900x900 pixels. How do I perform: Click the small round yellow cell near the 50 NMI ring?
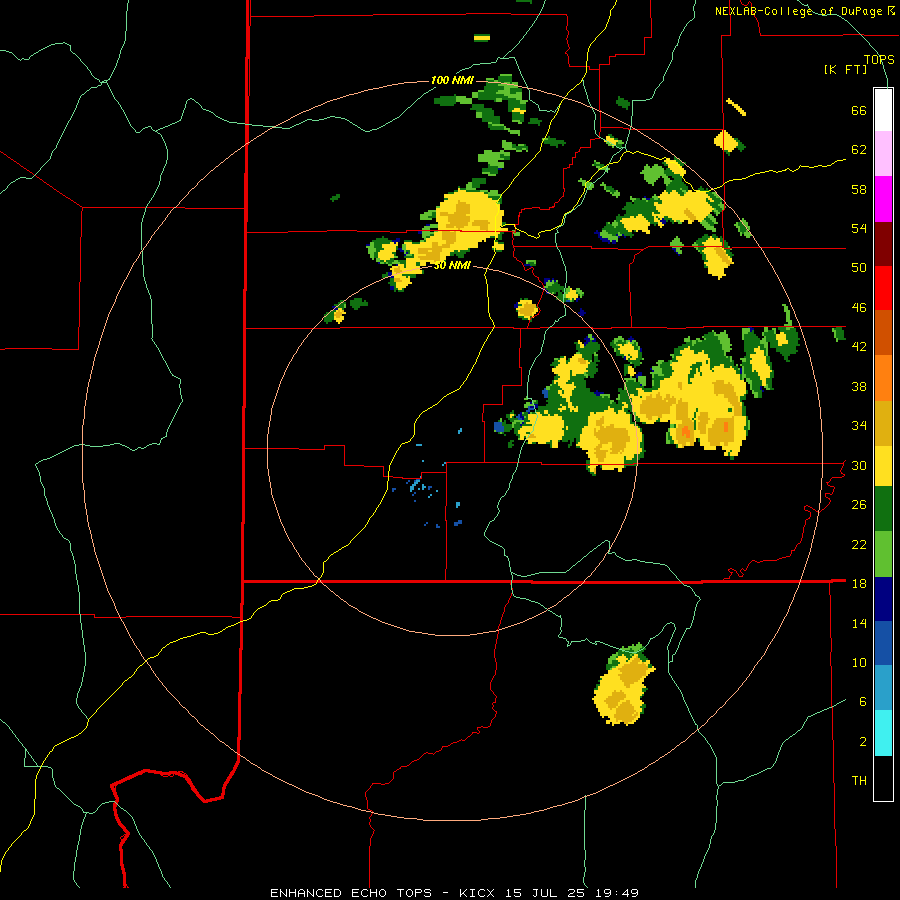tap(526, 309)
